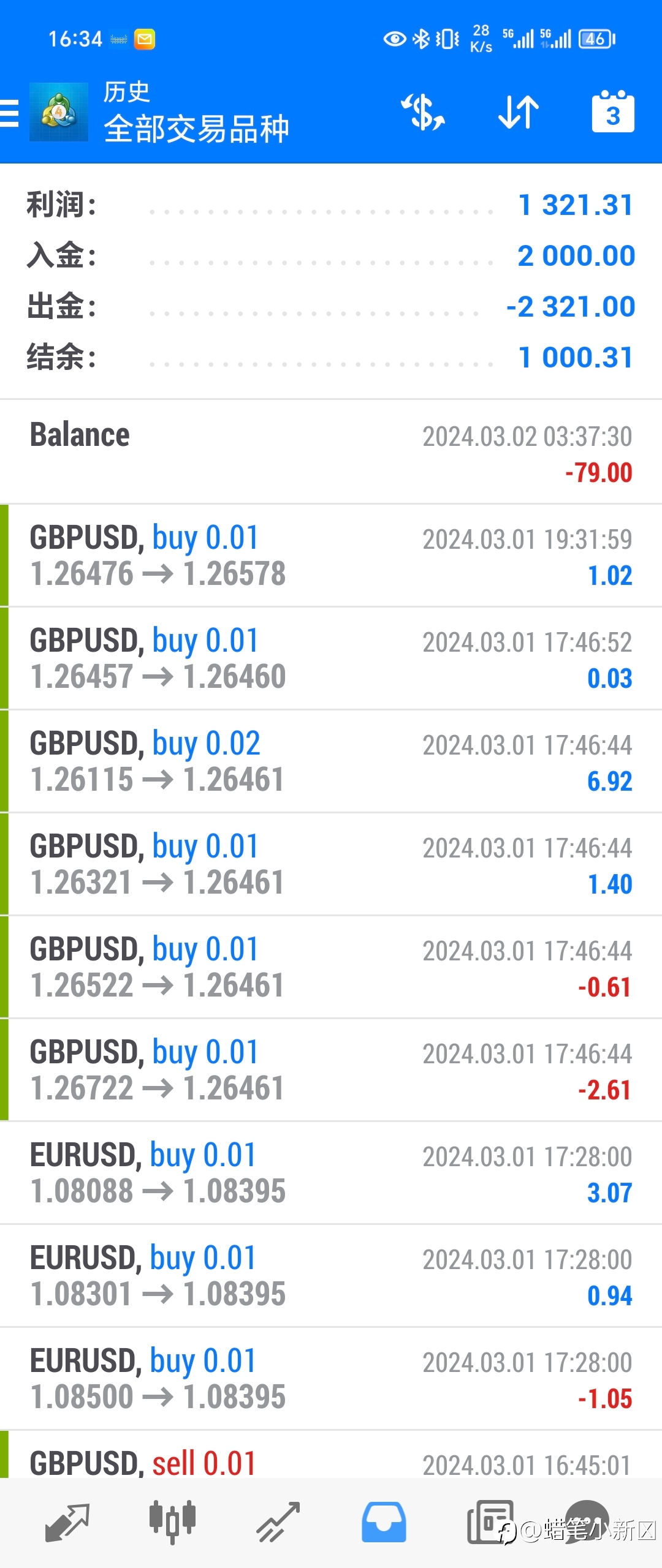This screenshot has width=662, height=1568.
Task: Switch to the Quotes tab
Action: tap(67, 1523)
